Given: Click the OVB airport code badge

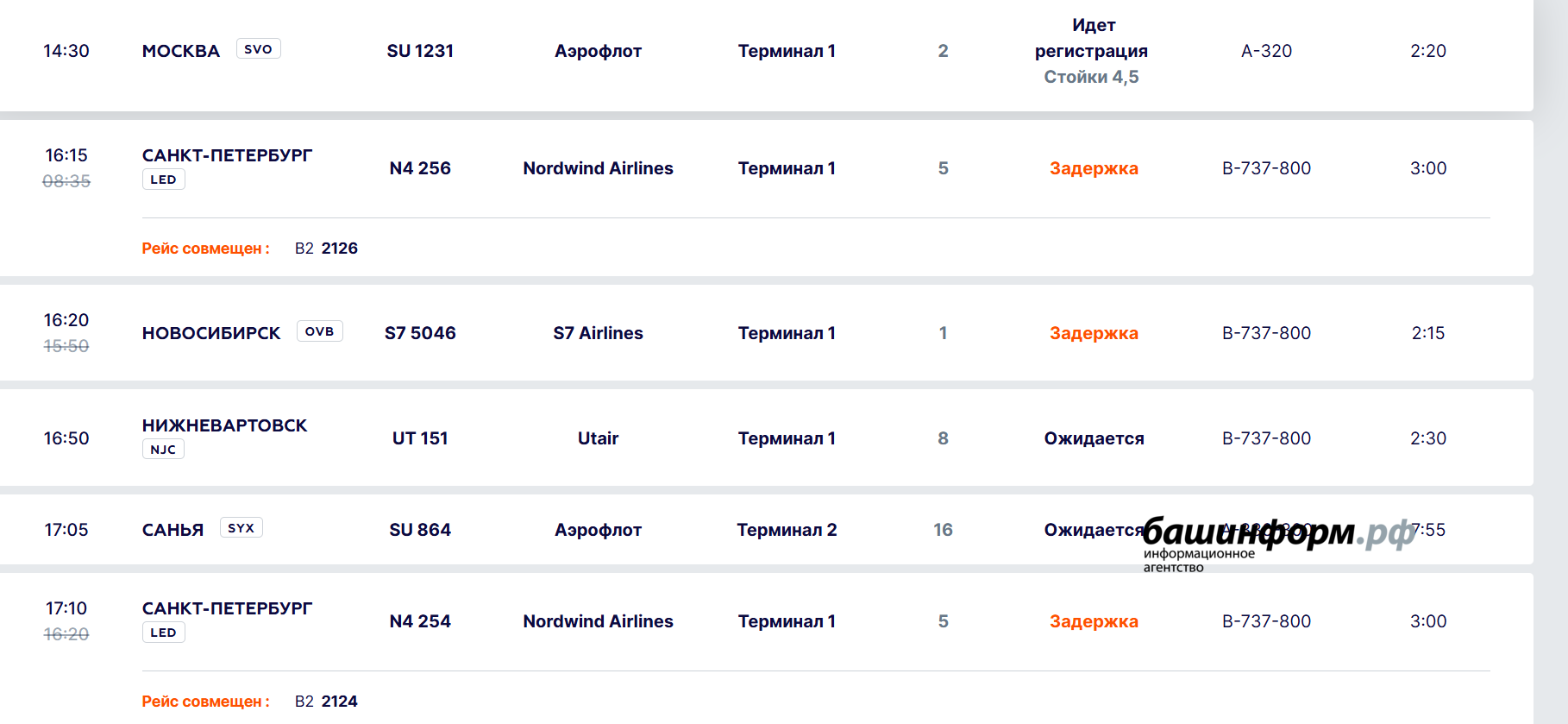Looking at the screenshot, I should pos(319,331).
